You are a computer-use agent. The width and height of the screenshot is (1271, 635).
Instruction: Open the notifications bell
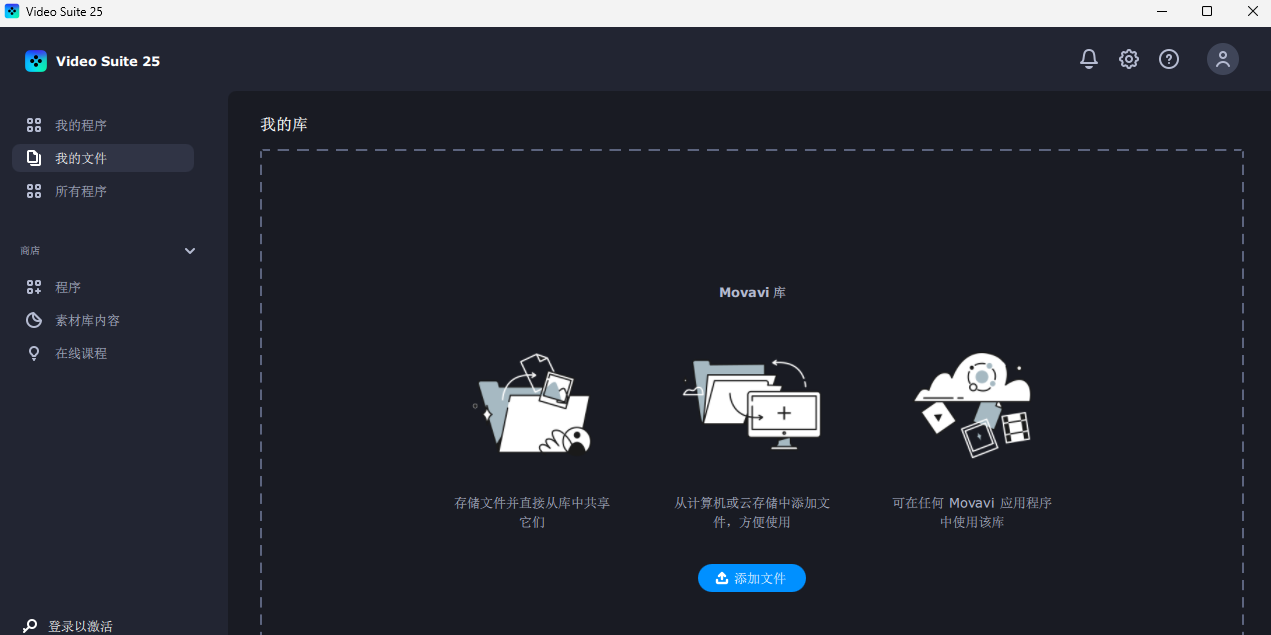point(1089,59)
